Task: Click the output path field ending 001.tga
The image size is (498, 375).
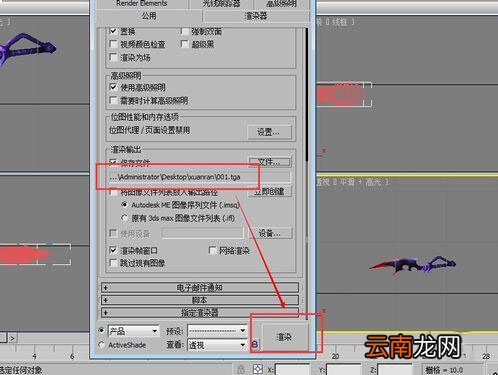Action: point(200,177)
